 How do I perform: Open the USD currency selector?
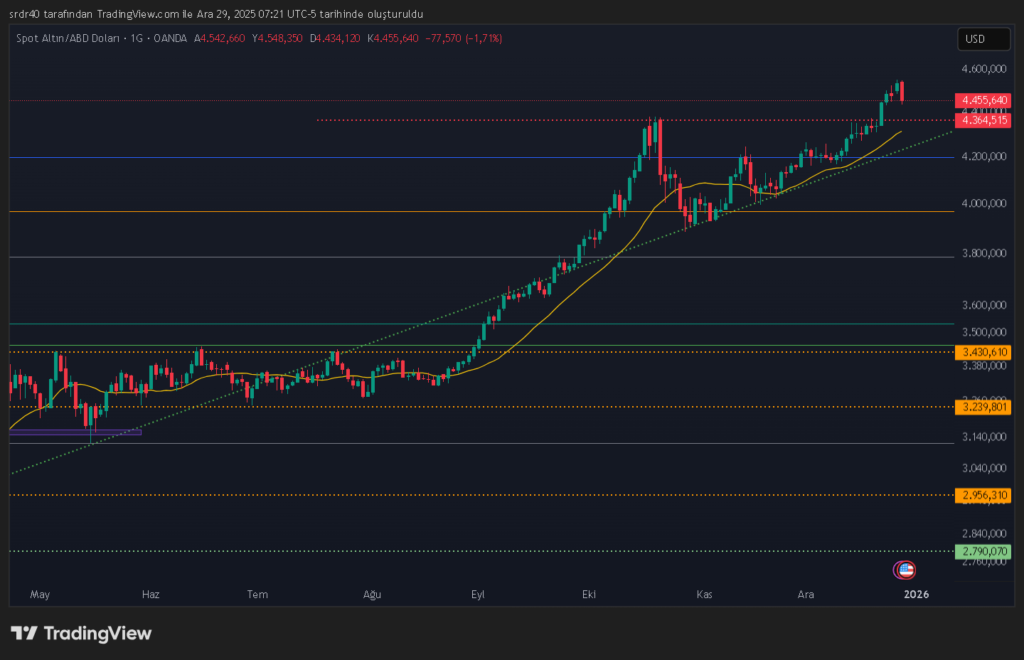coord(973,39)
